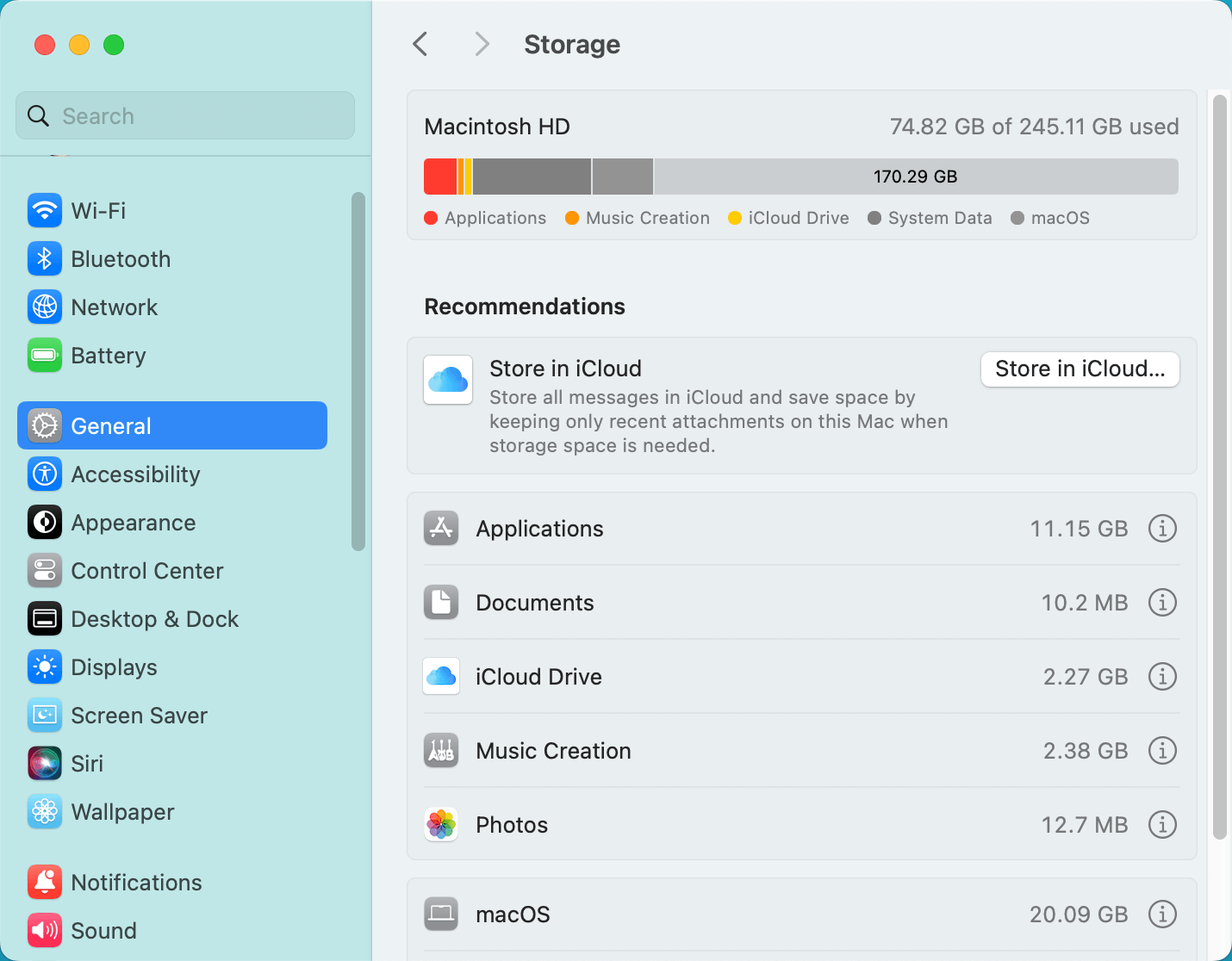This screenshot has width=1232, height=961.
Task: Click the Storage pane vertical scrollbar
Action: coord(1219,465)
